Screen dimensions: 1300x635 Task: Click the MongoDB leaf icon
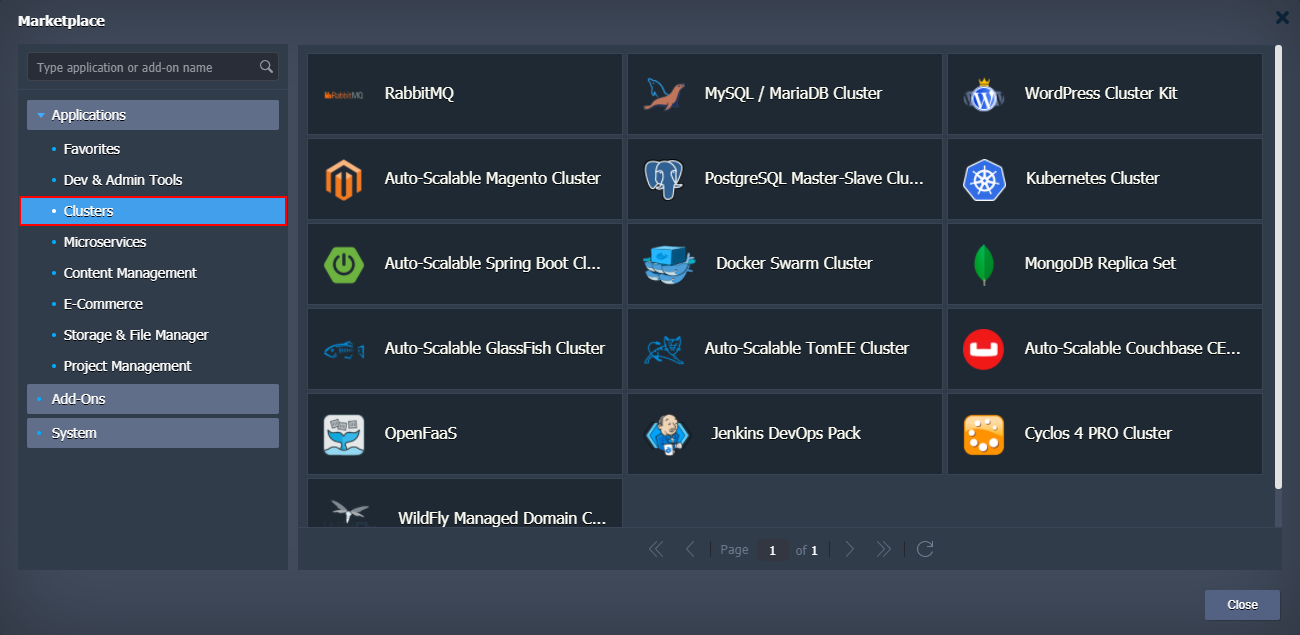coord(984,264)
